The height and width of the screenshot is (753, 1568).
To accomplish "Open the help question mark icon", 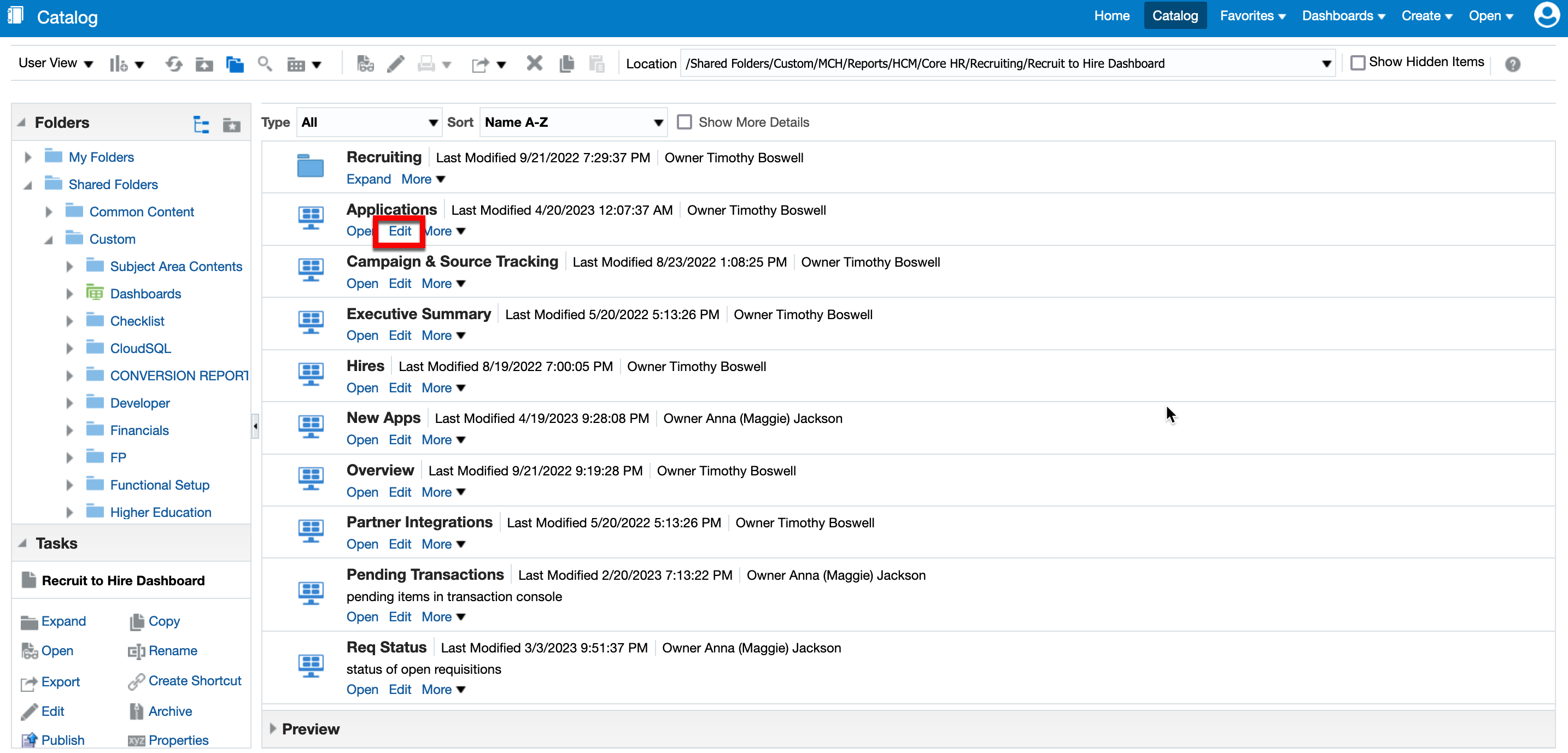I will click(1513, 63).
